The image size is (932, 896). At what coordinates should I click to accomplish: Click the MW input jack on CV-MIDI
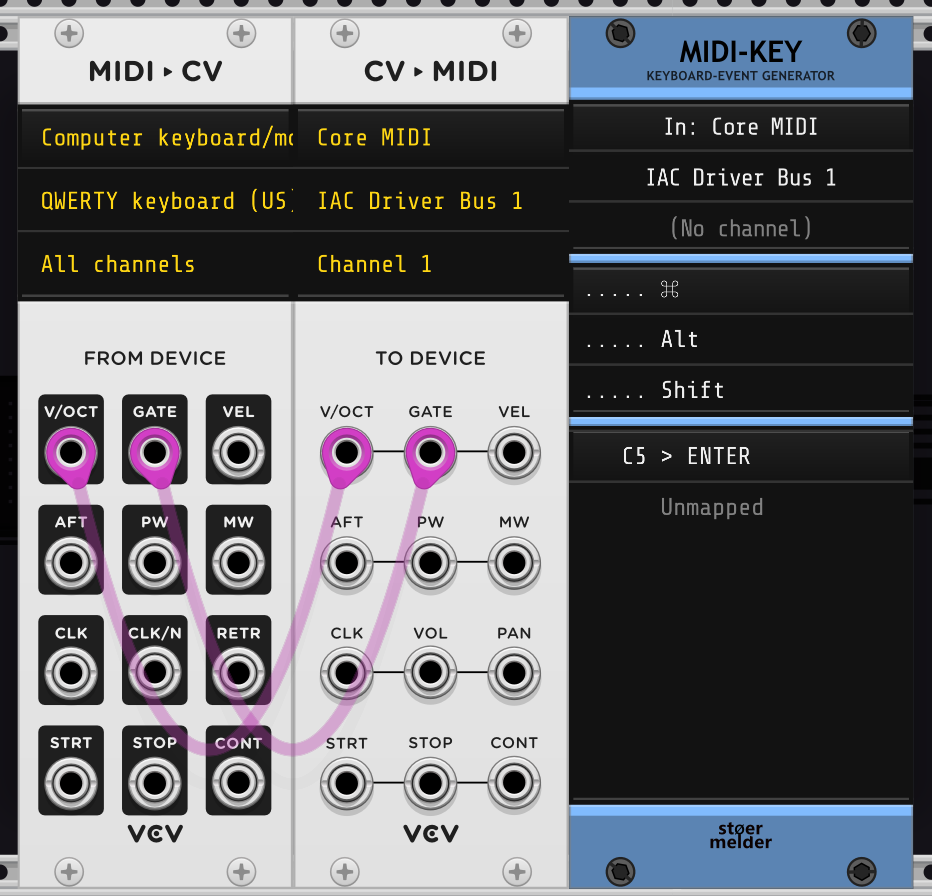[x=514, y=564]
